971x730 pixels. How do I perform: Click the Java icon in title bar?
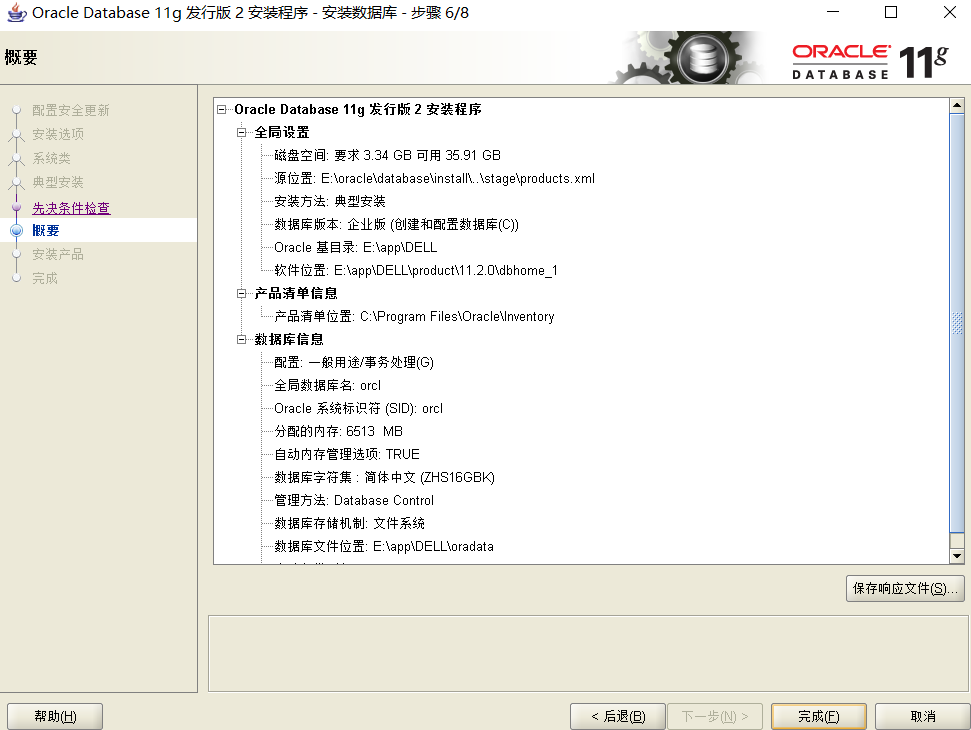(16, 13)
